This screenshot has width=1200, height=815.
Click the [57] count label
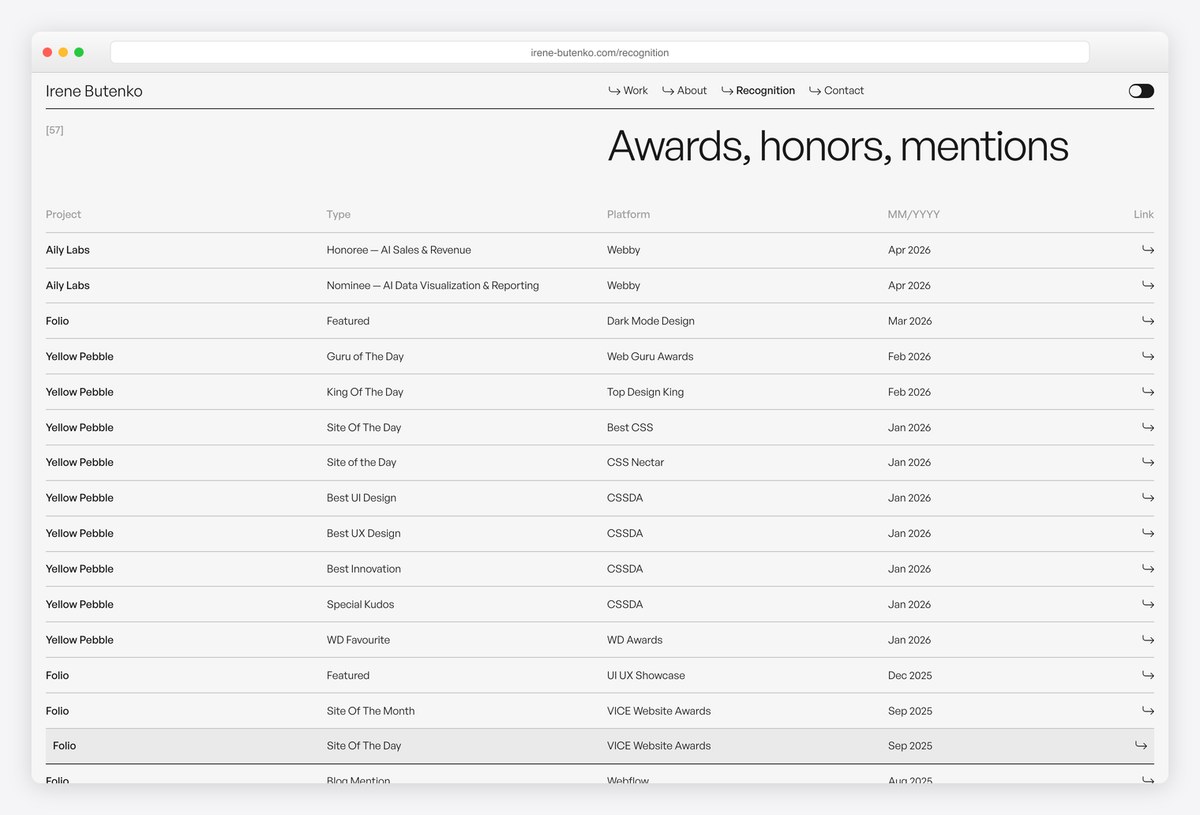point(55,131)
